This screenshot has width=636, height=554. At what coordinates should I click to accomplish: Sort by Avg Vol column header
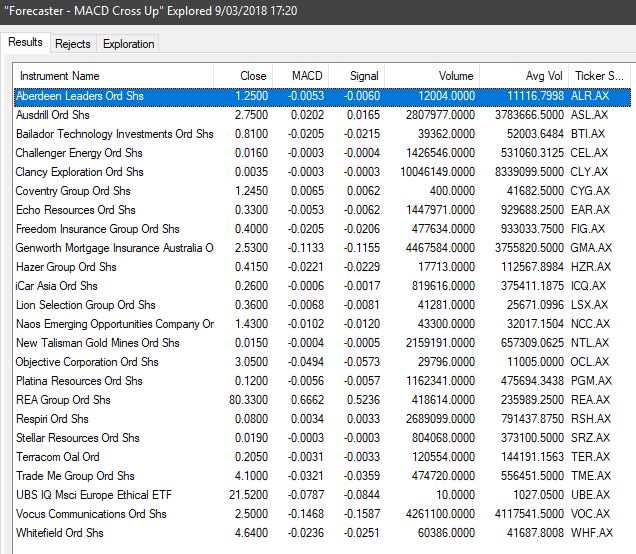[524, 76]
